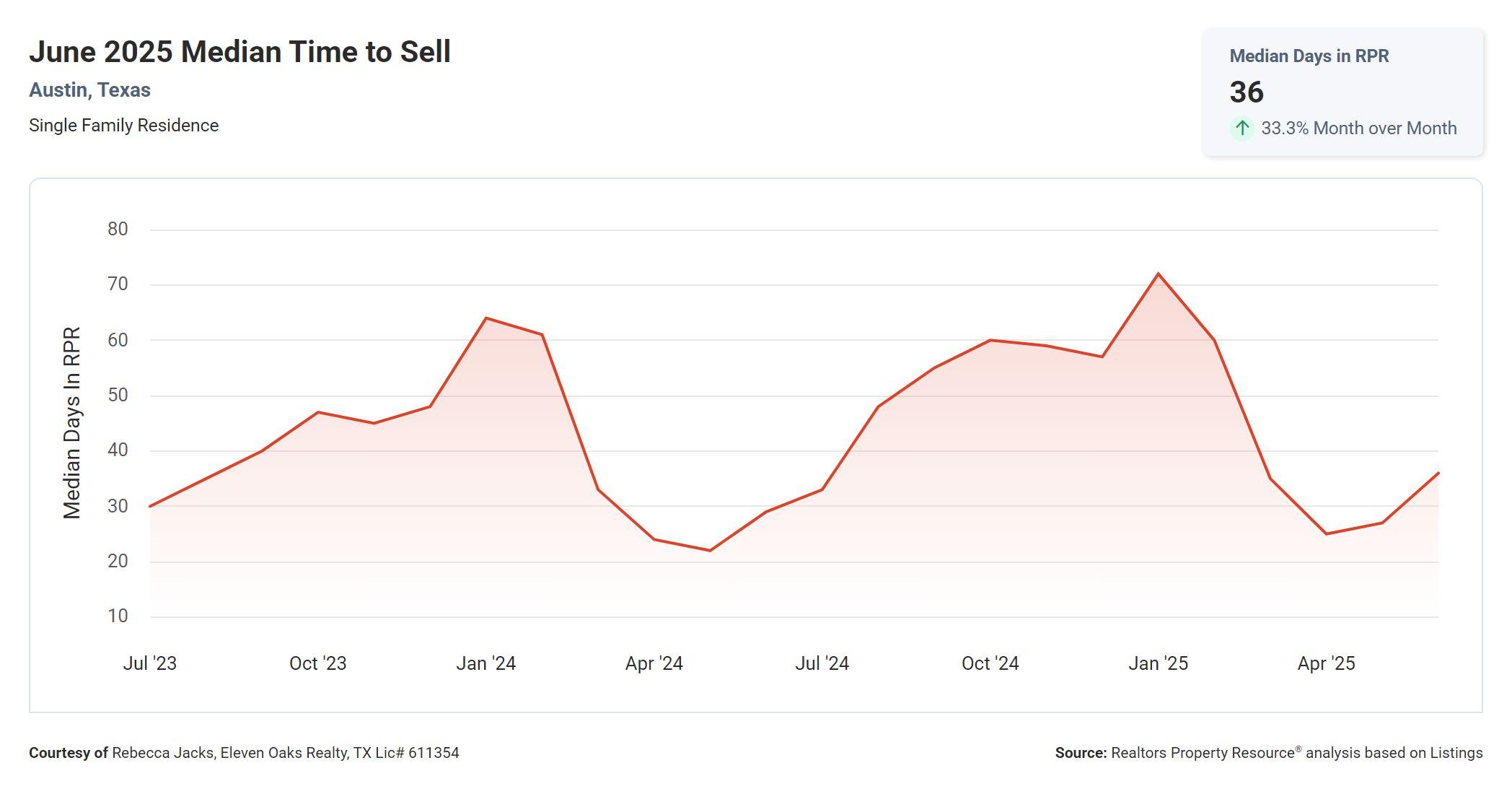The image size is (1512, 794).
Task: Click the "Jul '24" x-axis label
Action: pyautogui.click(x=822, y=663)
